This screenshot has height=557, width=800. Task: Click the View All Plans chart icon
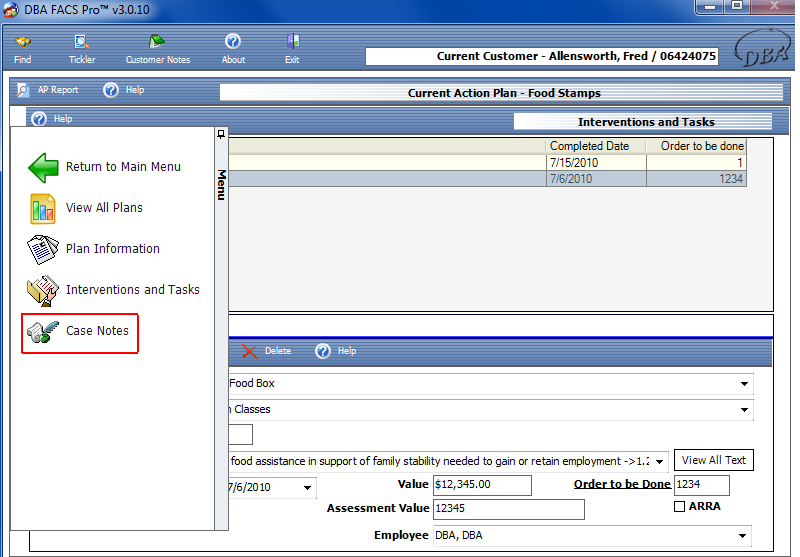[x=43, y=209]
